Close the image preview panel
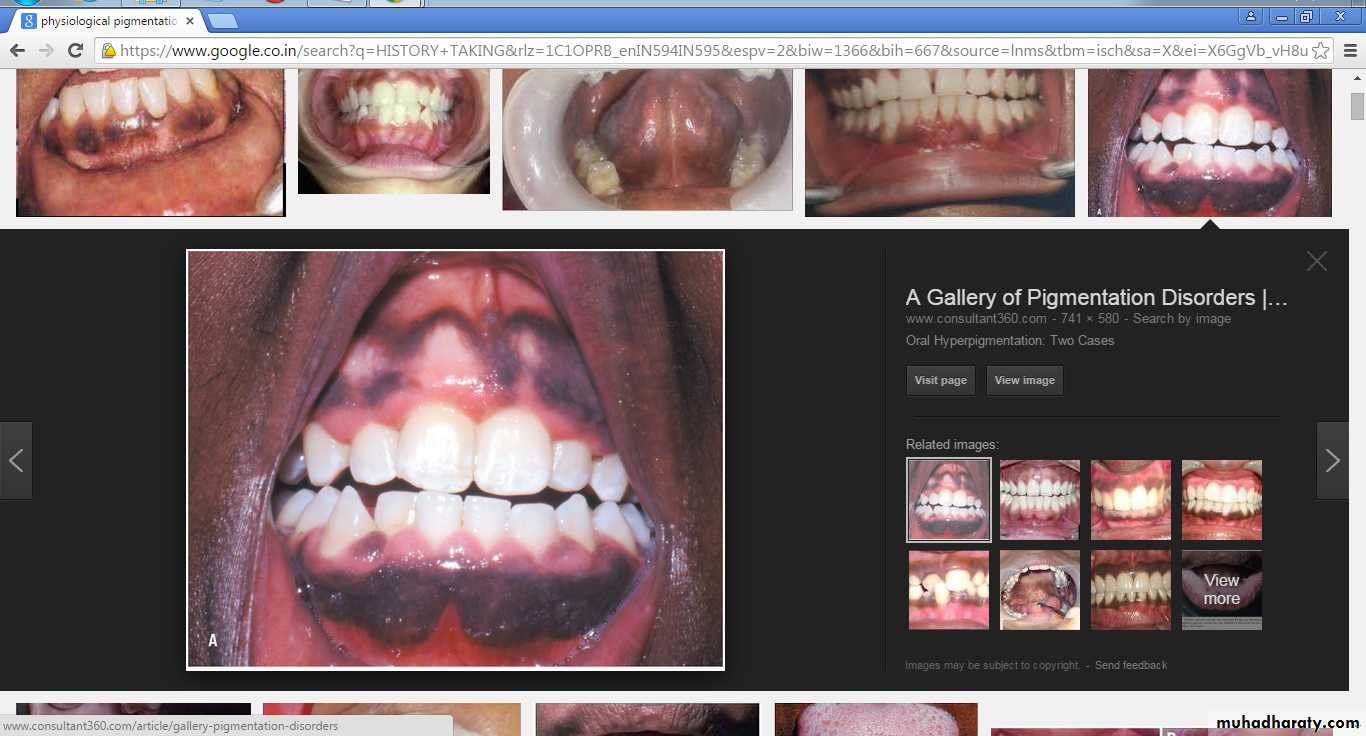Viewport: 1366px width, 736px height. 1316,261
